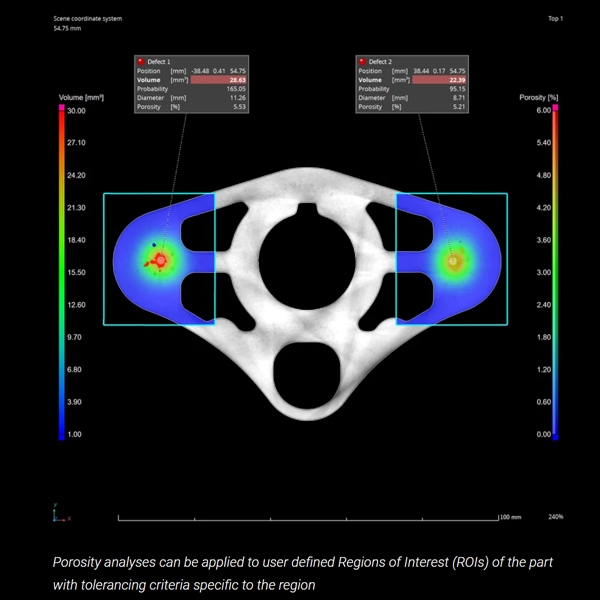
Task: Select the Defect 2 highlighted Volume row
Action: [x=411, y=79]
